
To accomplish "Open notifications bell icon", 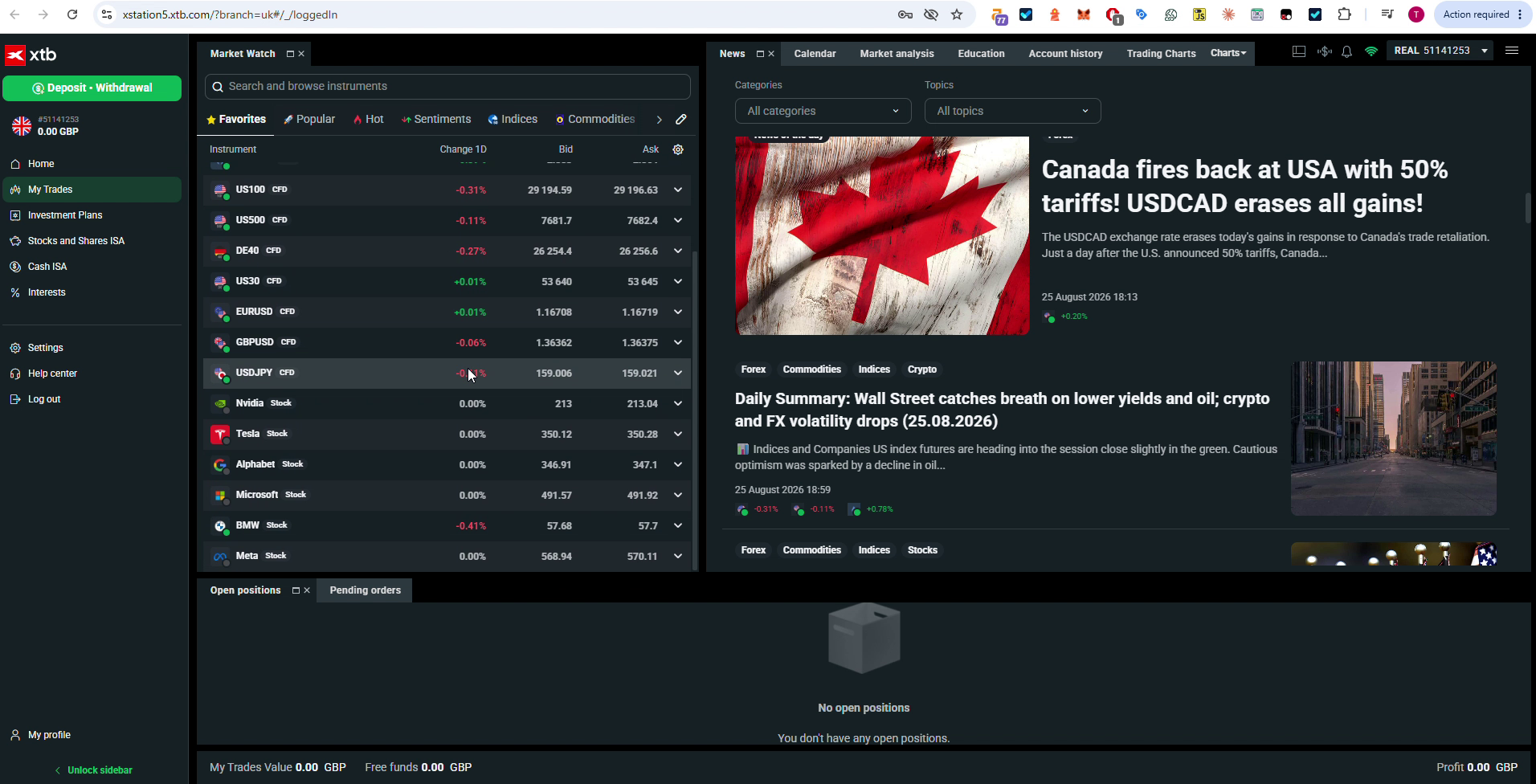I will tap(1347, 51).
